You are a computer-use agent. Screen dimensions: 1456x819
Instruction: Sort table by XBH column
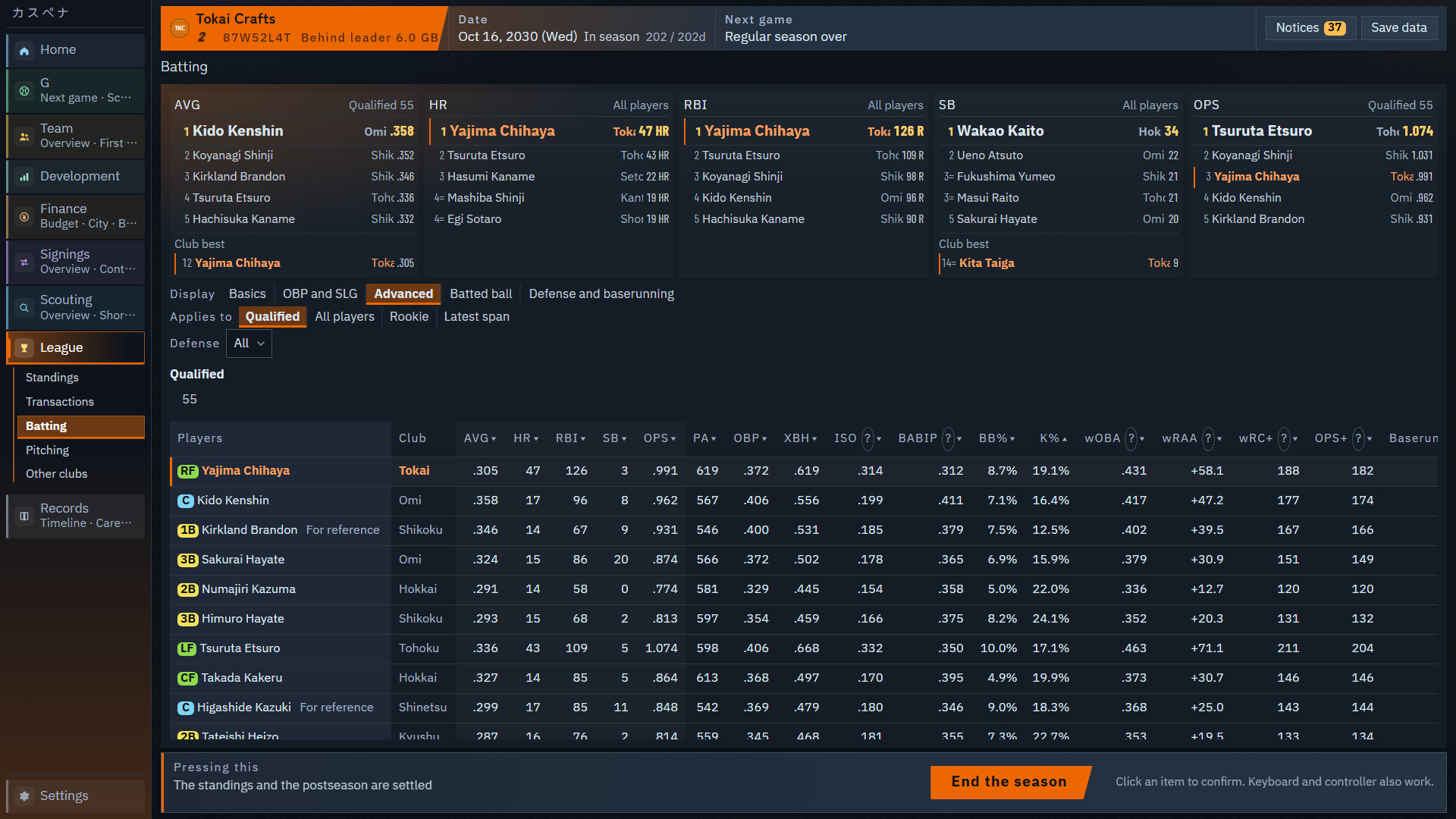click(x=801, y=438)
